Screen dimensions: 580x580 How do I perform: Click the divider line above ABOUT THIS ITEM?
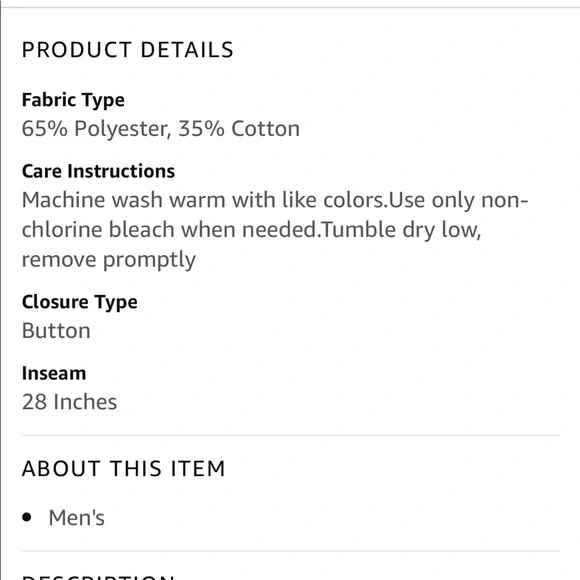coord(290,436)
